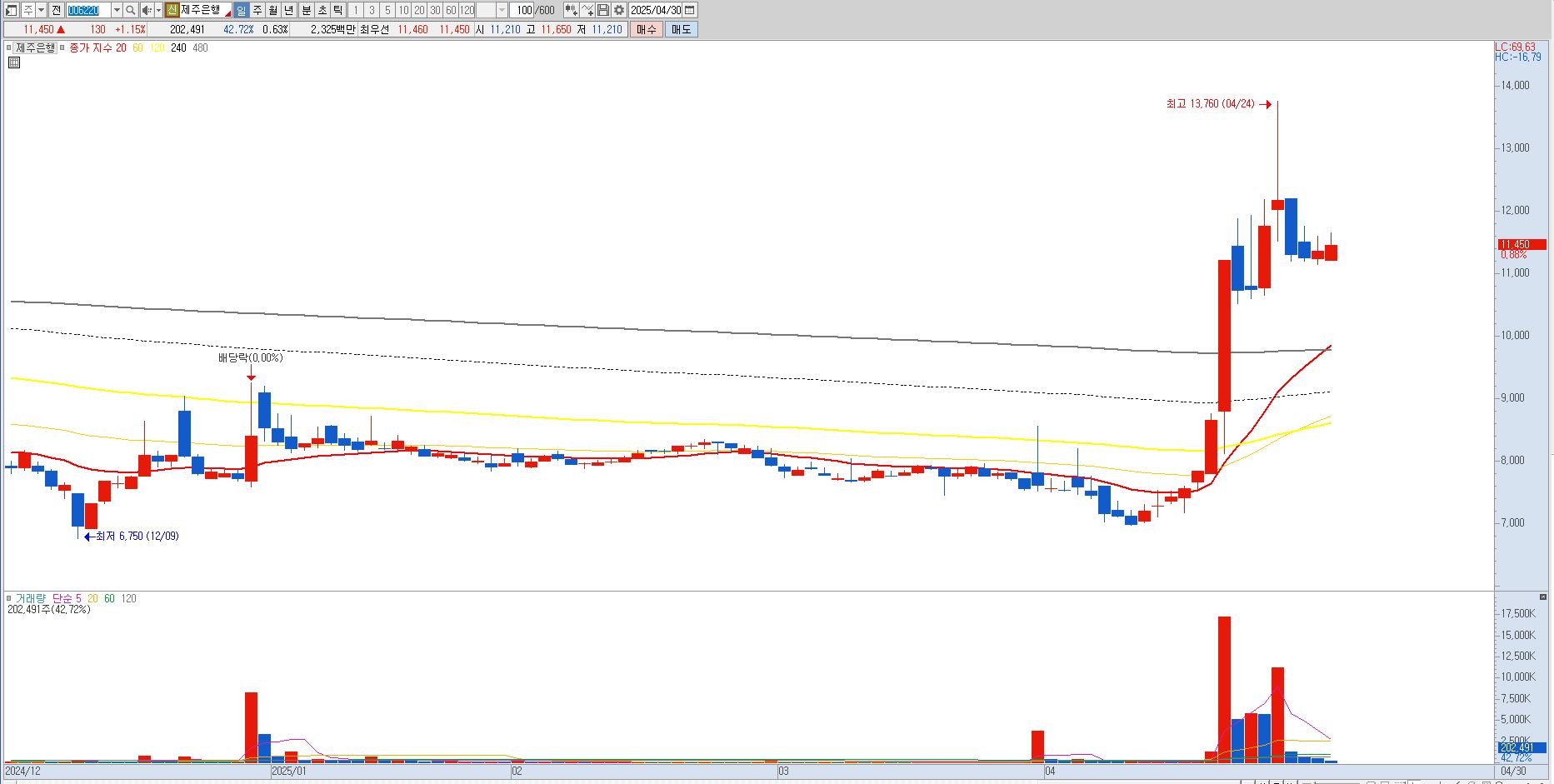
Task: Click the small square before 종가 지수
Action: 62,47
